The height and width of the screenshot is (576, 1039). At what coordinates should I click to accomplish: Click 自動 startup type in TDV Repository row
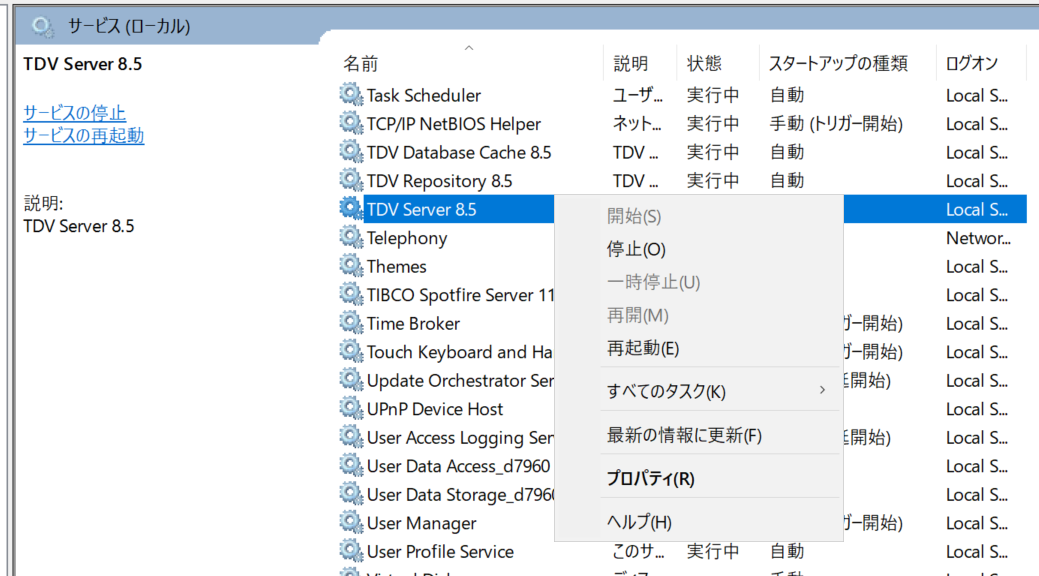click(x=787, y=181)
